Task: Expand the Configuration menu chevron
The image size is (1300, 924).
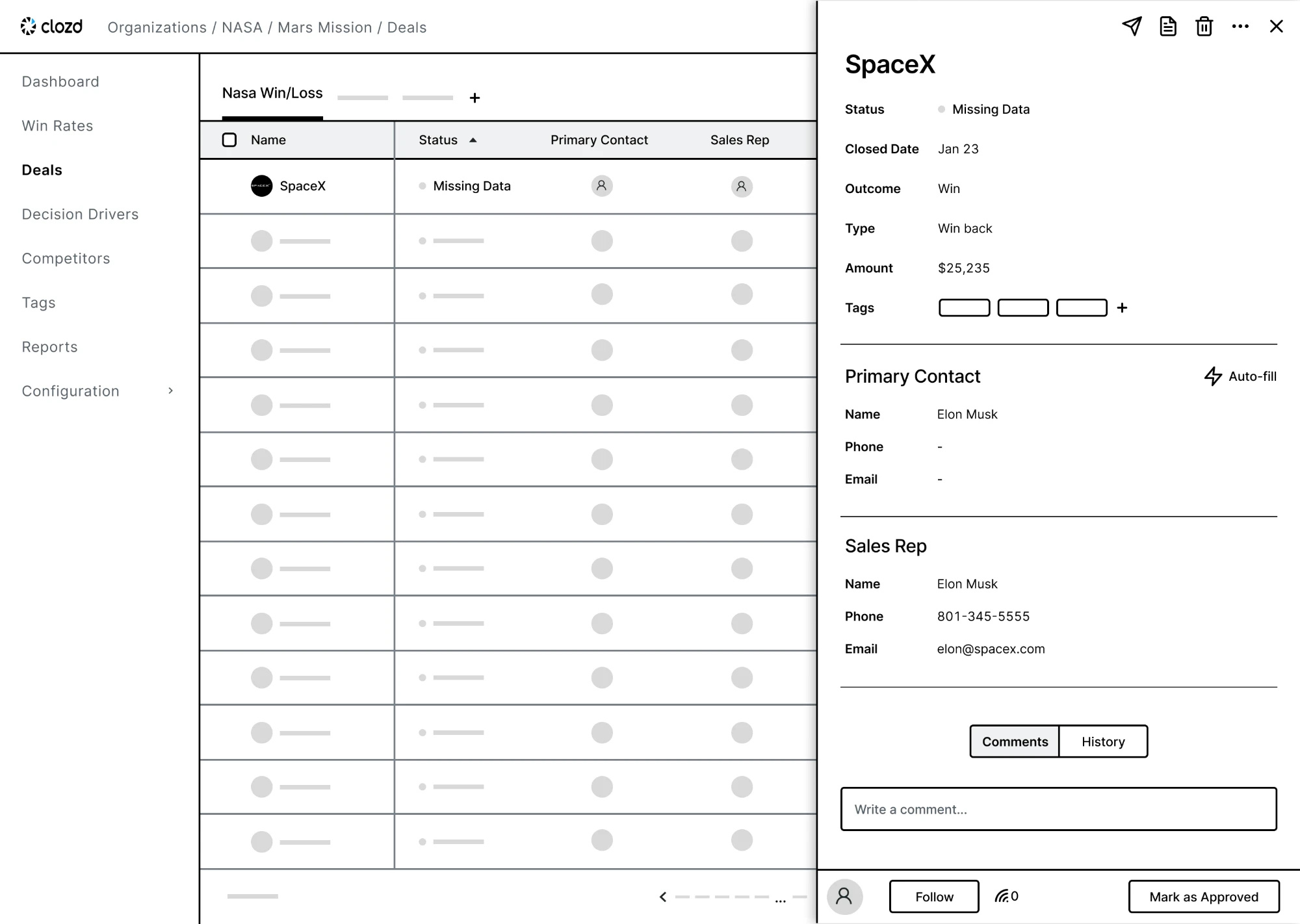Action: pos(170,391)
